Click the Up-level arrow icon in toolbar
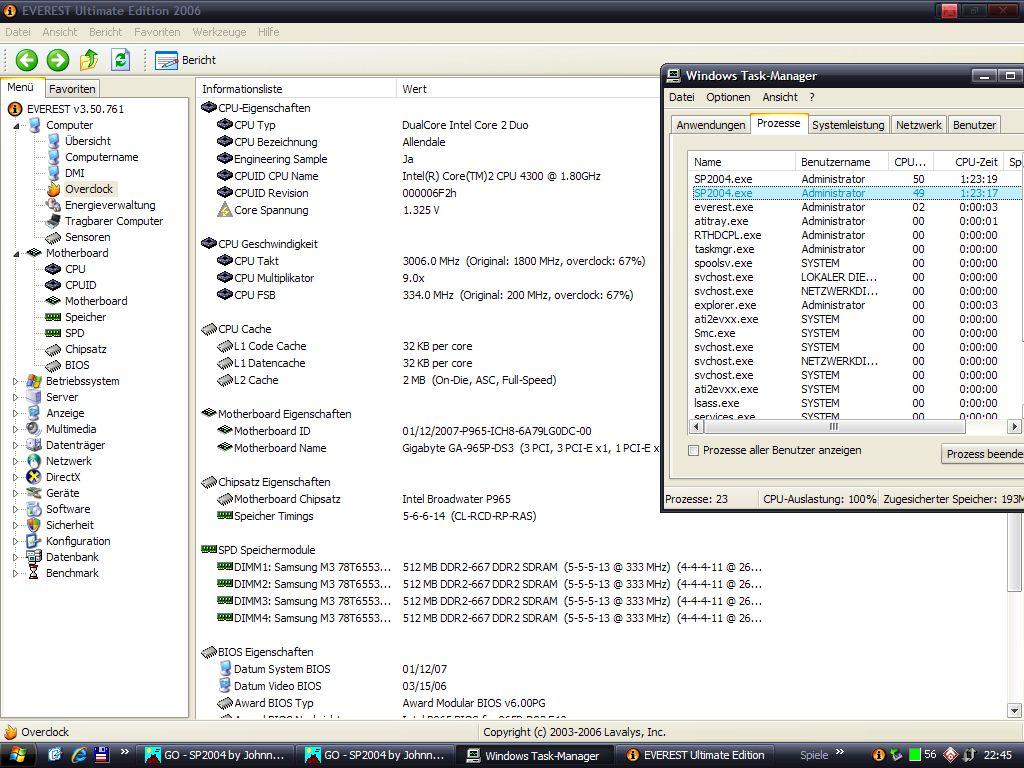 [89, 60]
